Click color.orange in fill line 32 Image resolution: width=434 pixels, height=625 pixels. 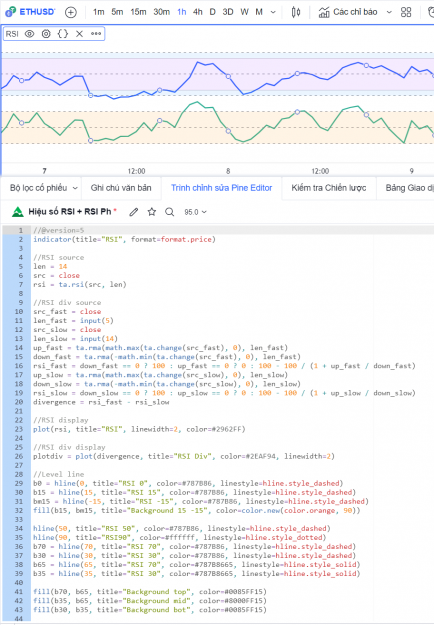coord(309,510)
